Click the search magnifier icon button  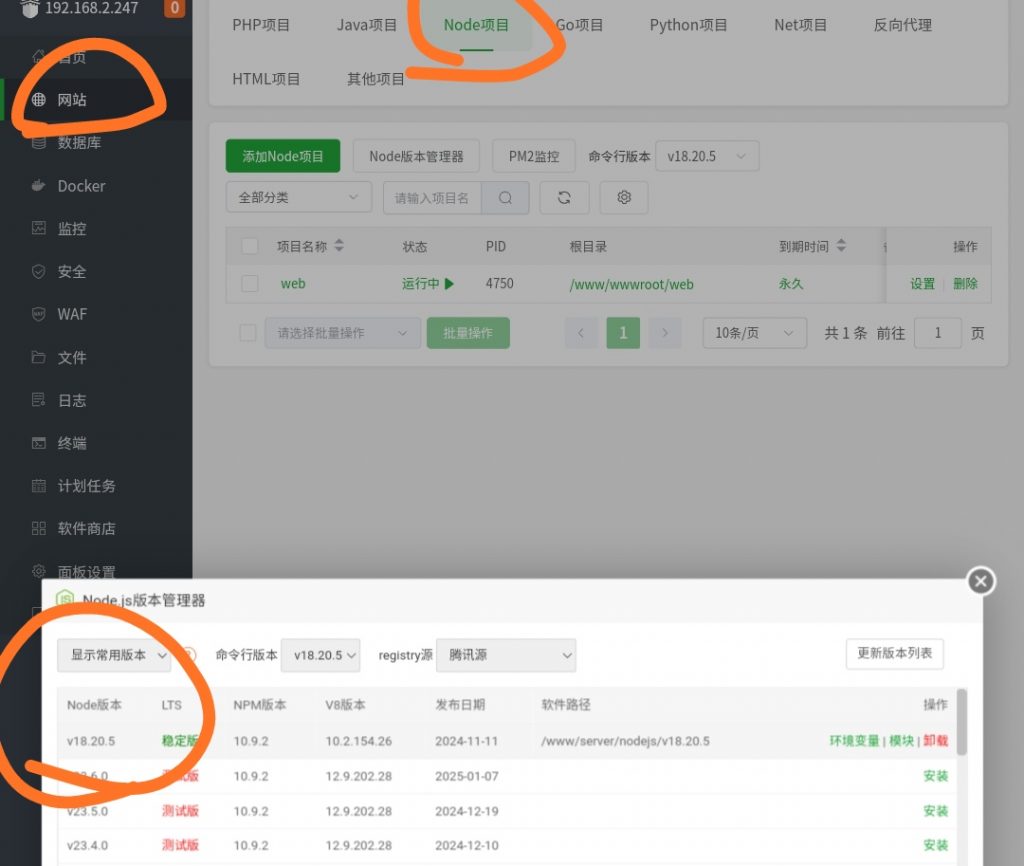click(505, 198)
